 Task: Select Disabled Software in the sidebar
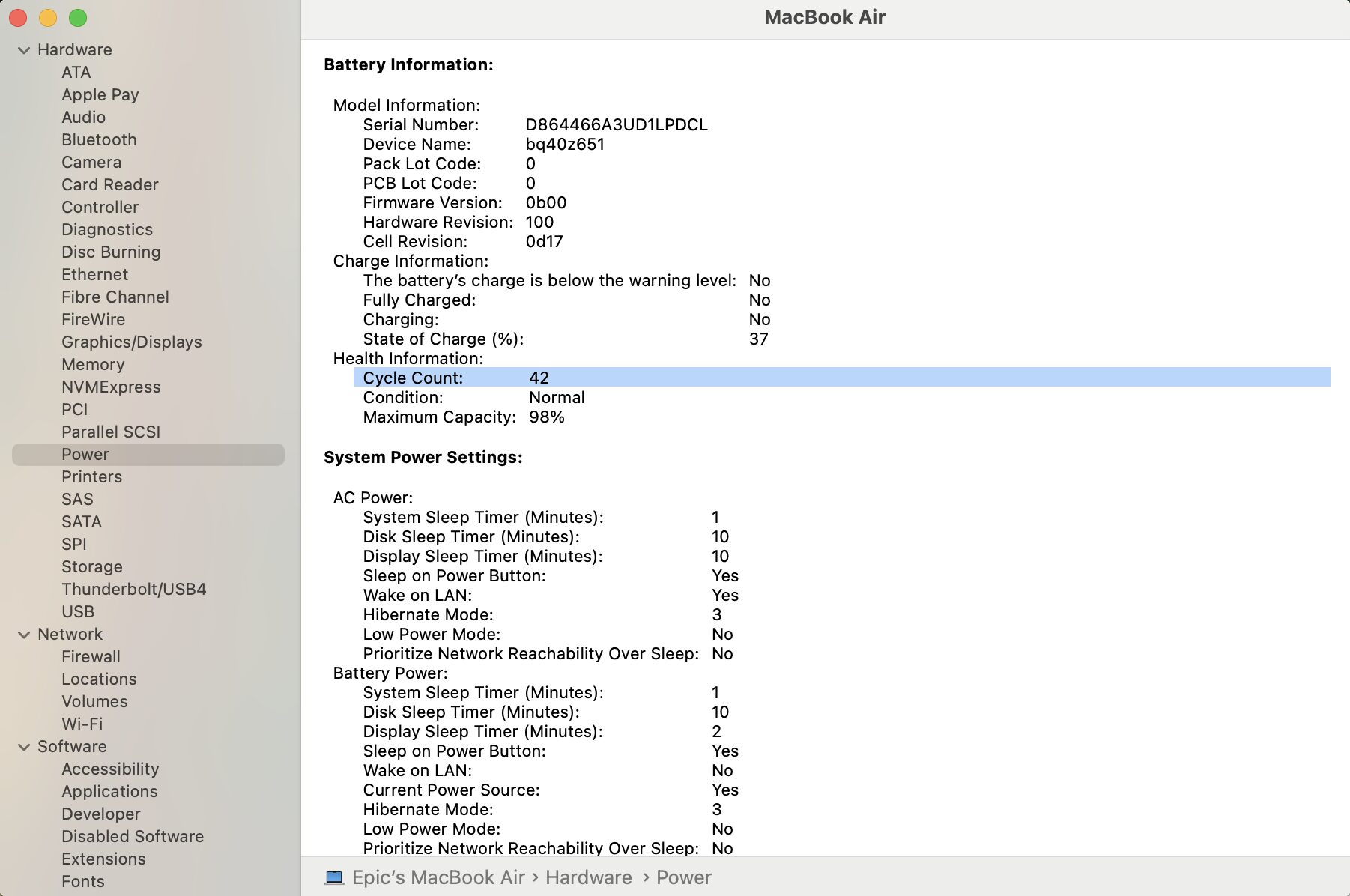(133, 837)
